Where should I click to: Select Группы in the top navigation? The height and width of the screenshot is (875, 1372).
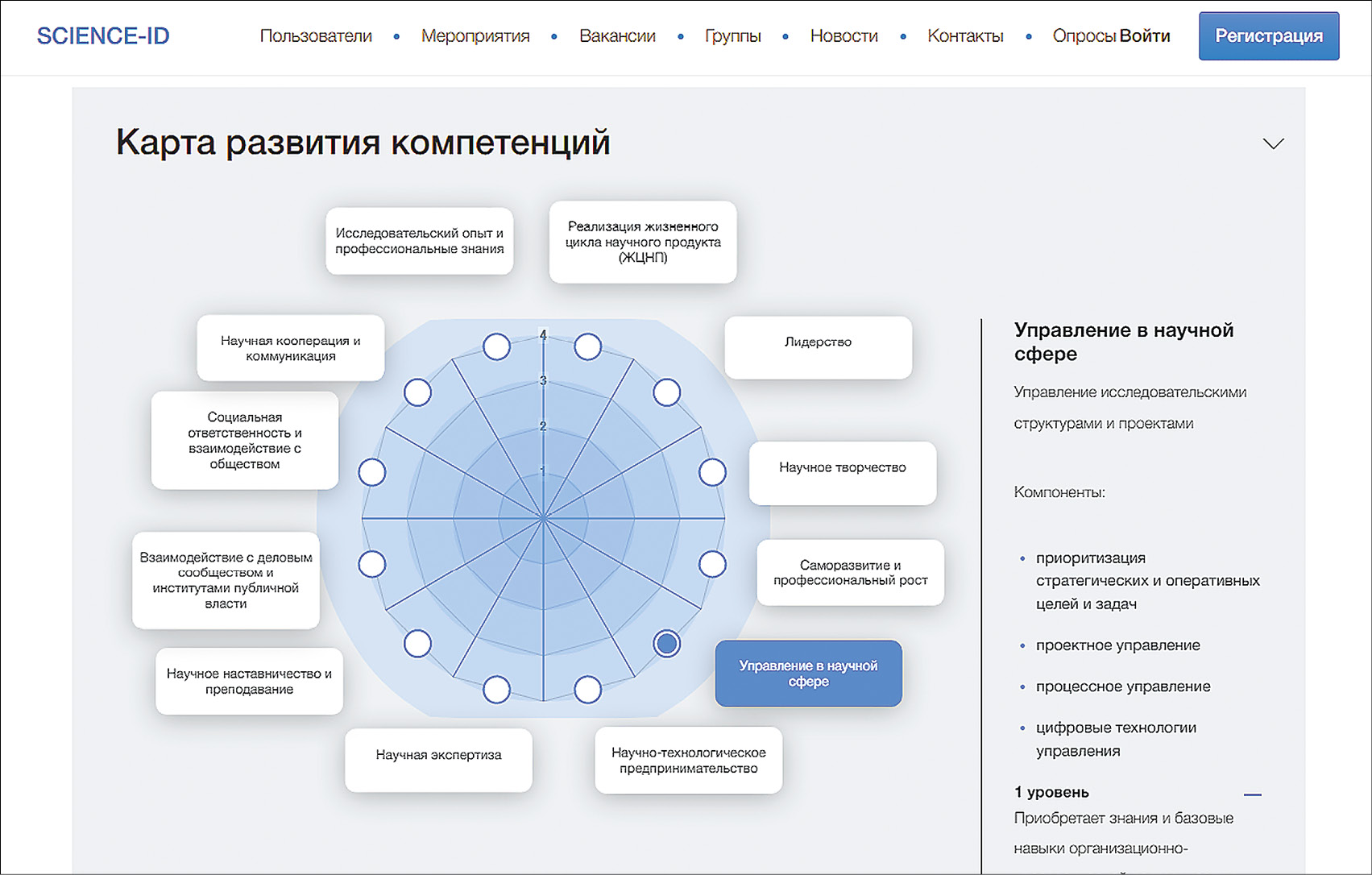[732, 36]
